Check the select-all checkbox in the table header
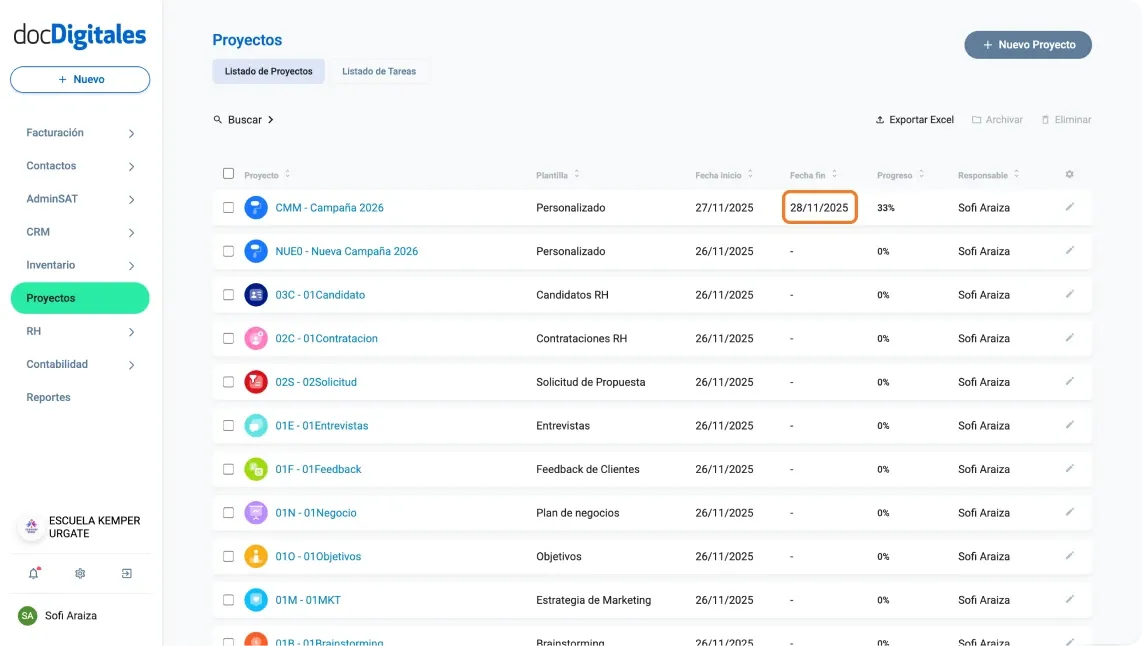 pos(228,173)
